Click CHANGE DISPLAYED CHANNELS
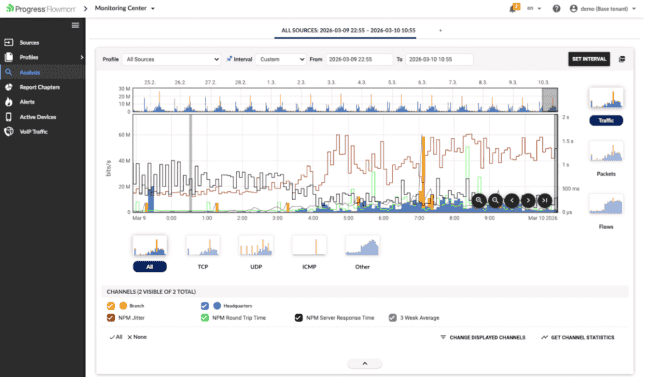This screenshot has height=377, width=670. tap(483, 337)
